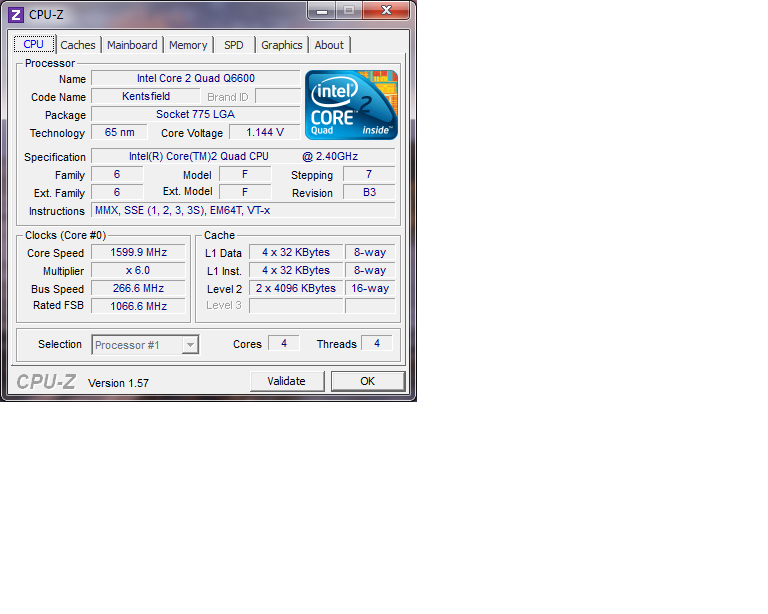This screenshot has width=768, height=614.
Task: Click the OK button
Action: click(368, 381)
